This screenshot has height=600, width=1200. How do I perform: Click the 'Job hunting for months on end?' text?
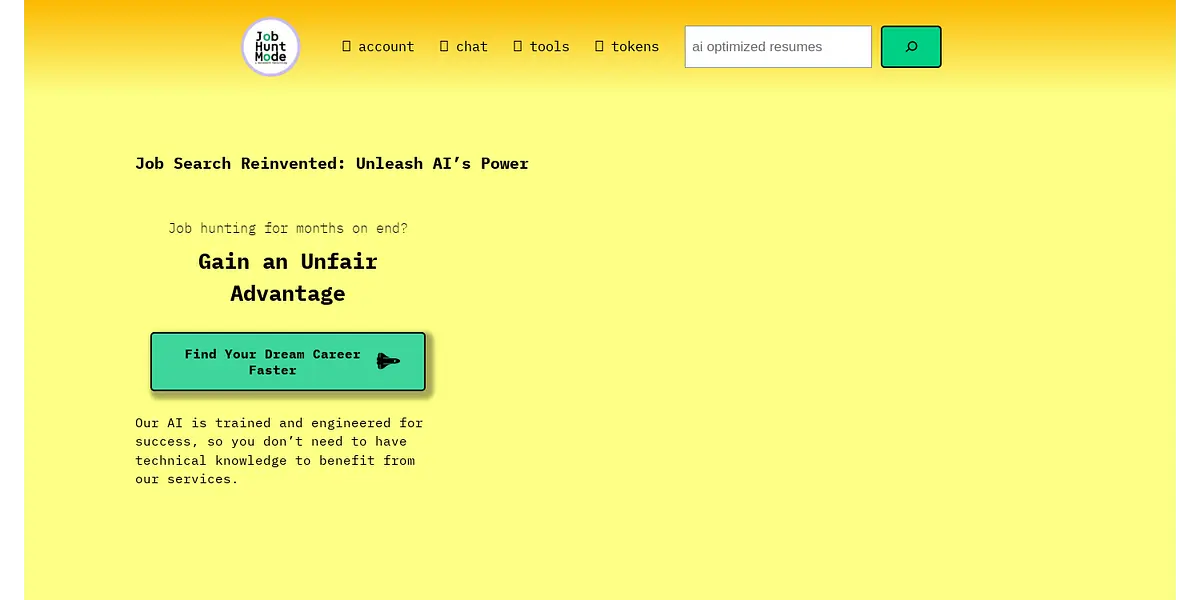coord(288,228)
